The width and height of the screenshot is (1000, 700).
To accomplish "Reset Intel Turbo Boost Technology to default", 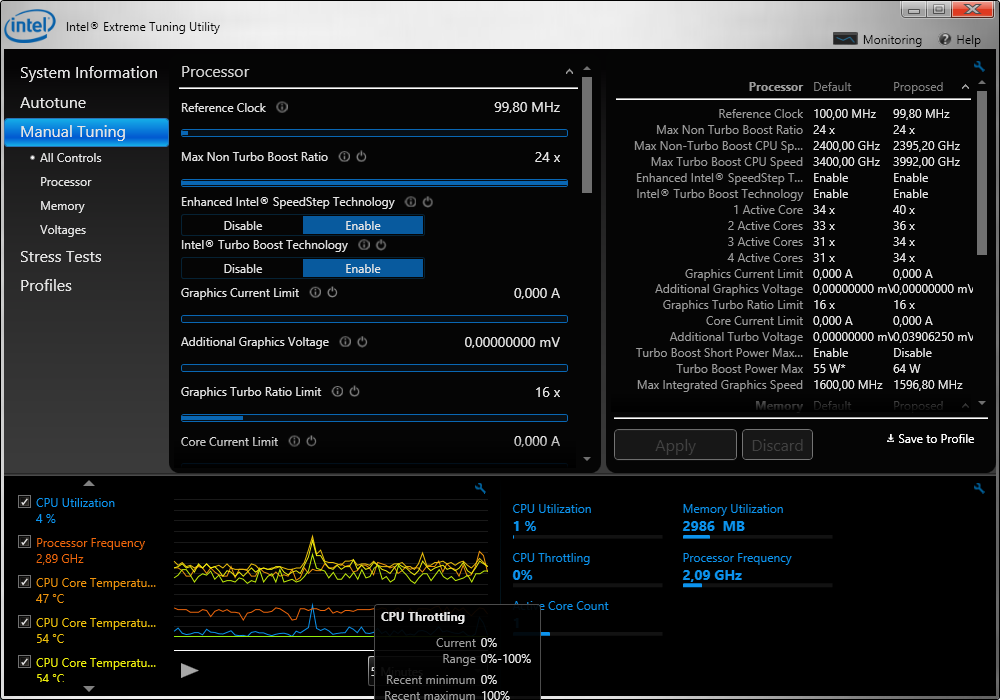I will click(x=381, y=245).
